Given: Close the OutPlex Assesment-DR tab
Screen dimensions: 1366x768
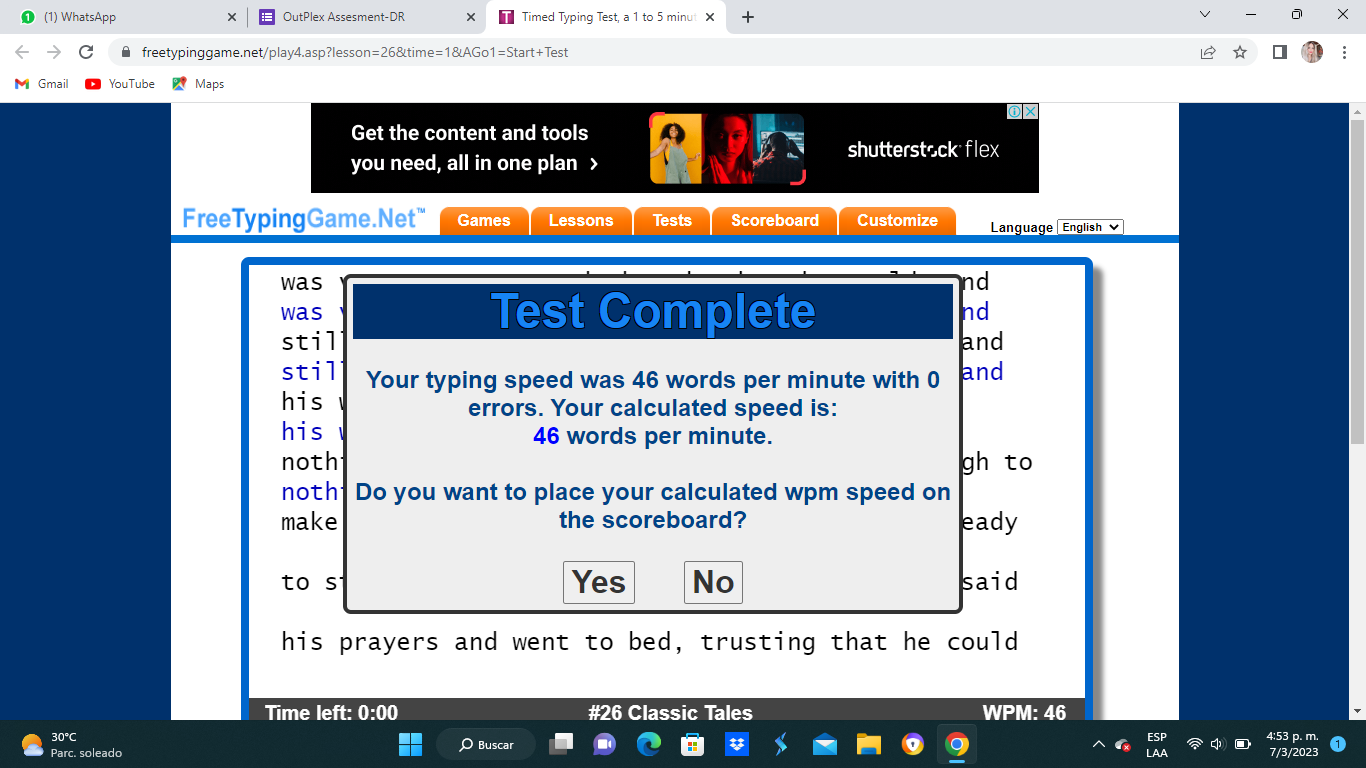Looking at the screenshot, I should tap(471, 17).
